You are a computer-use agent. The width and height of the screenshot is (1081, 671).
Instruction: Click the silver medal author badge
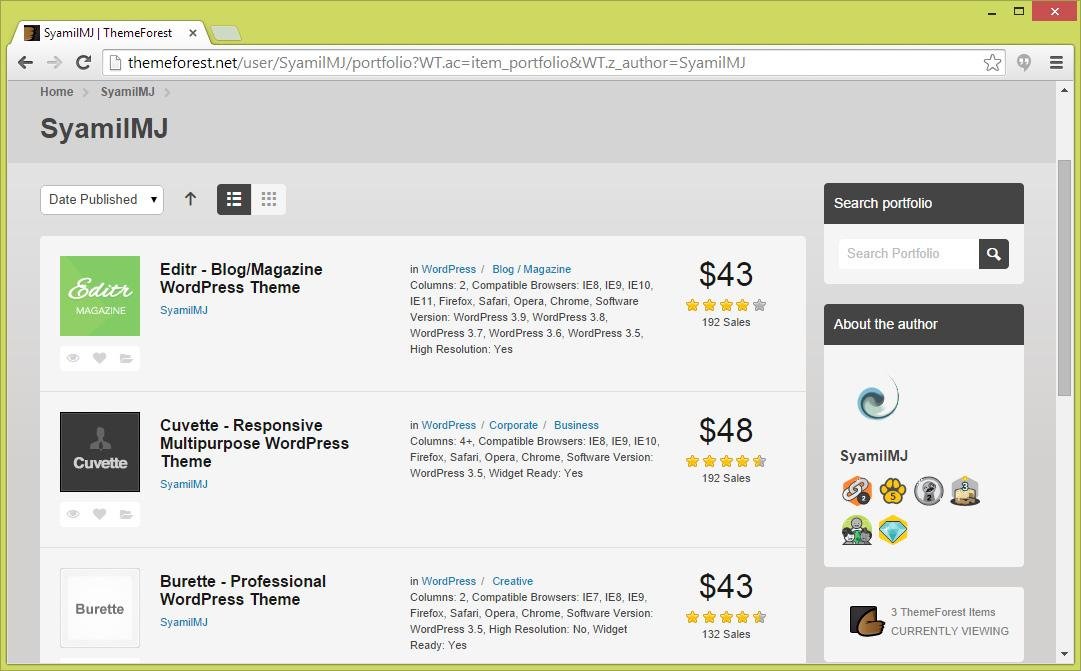929,491
